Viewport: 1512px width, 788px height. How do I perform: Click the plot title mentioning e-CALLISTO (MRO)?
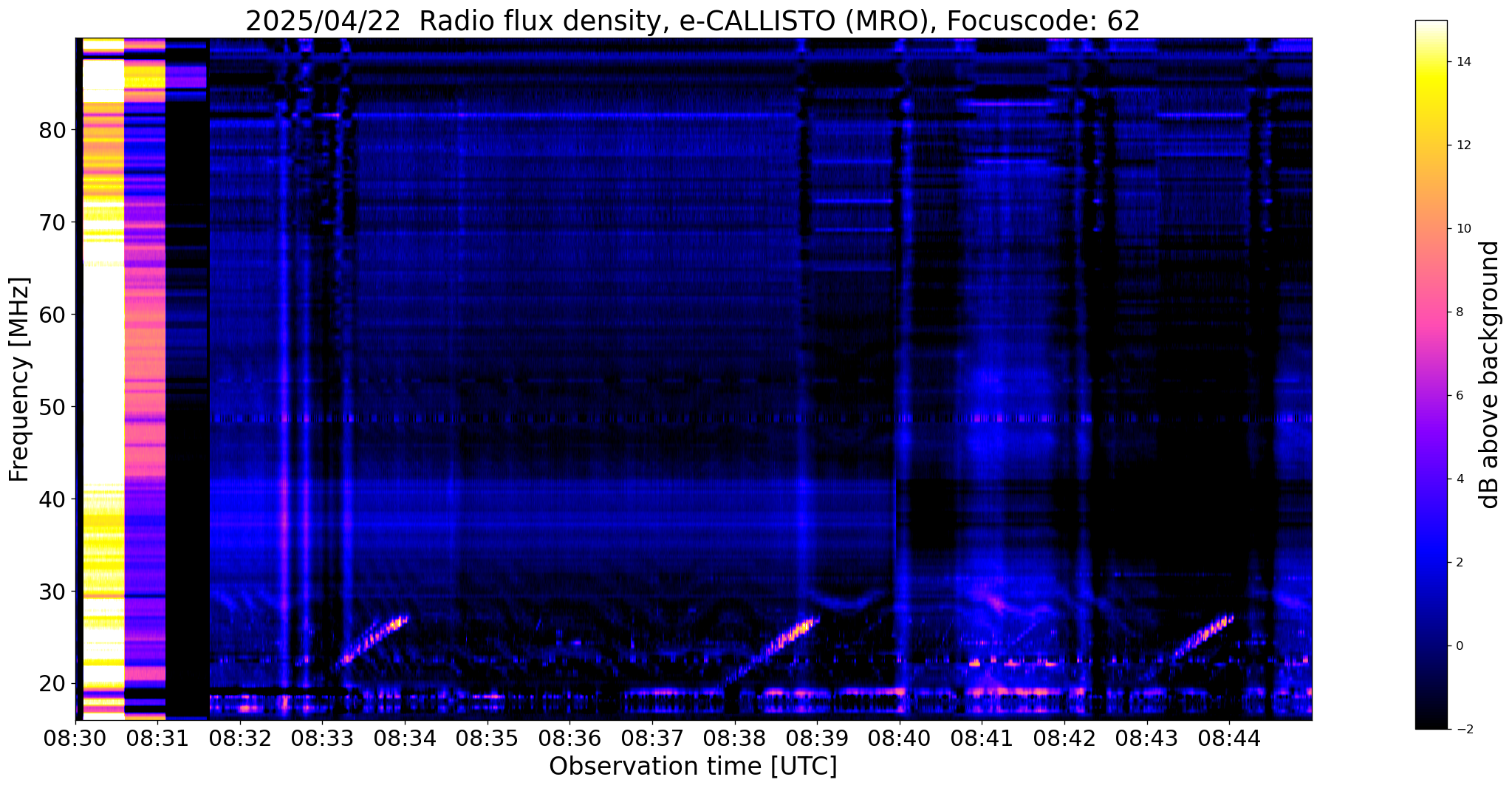click(x=693, y=21)
